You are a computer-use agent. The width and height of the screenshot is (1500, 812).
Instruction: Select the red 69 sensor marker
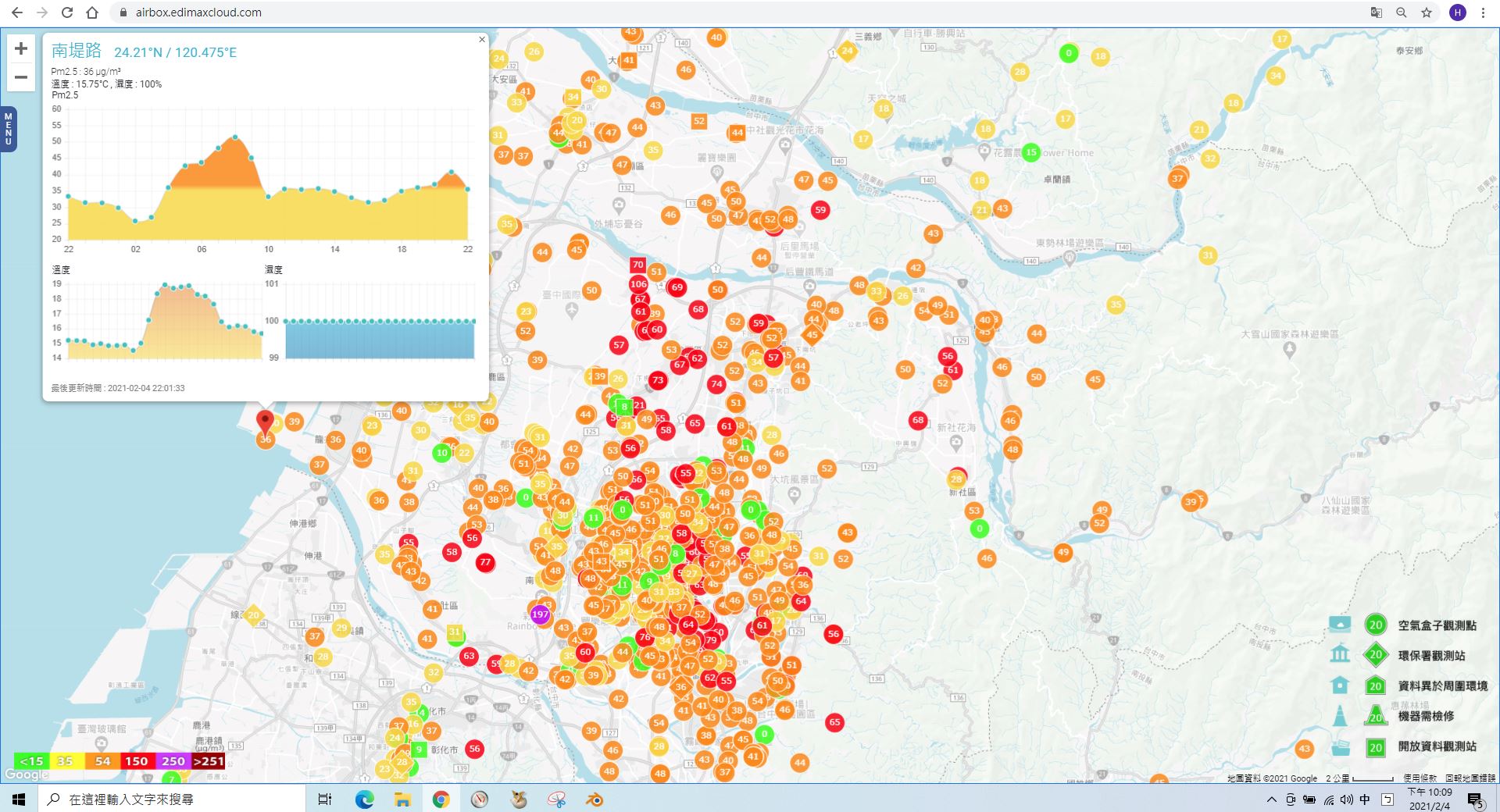click(677, 287)
